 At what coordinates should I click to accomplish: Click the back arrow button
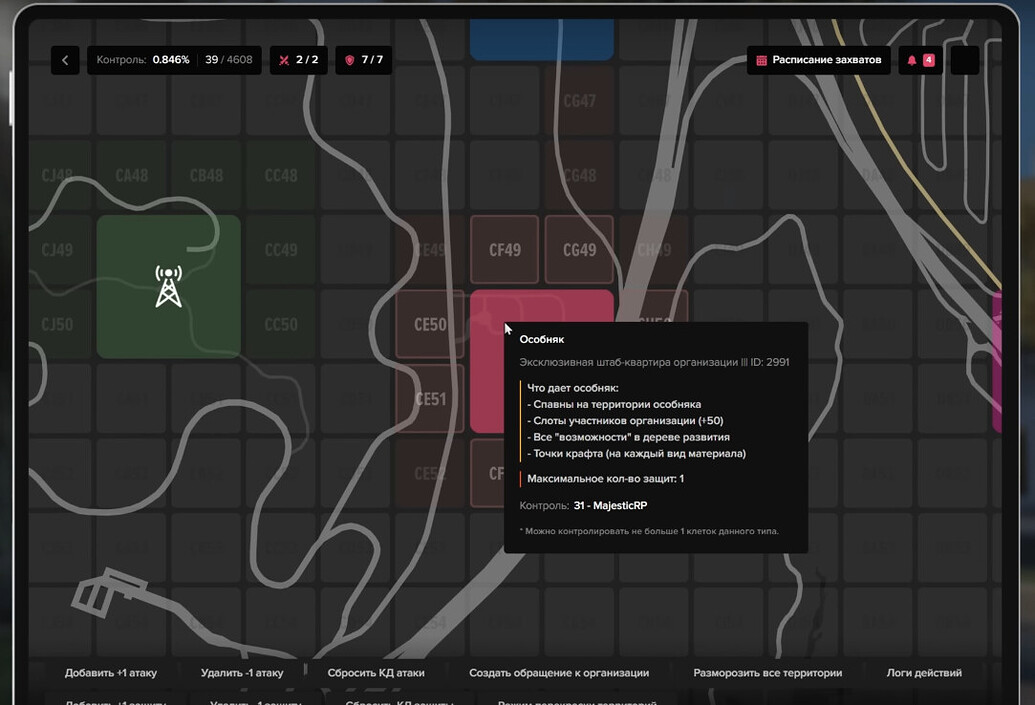(65, 60)
